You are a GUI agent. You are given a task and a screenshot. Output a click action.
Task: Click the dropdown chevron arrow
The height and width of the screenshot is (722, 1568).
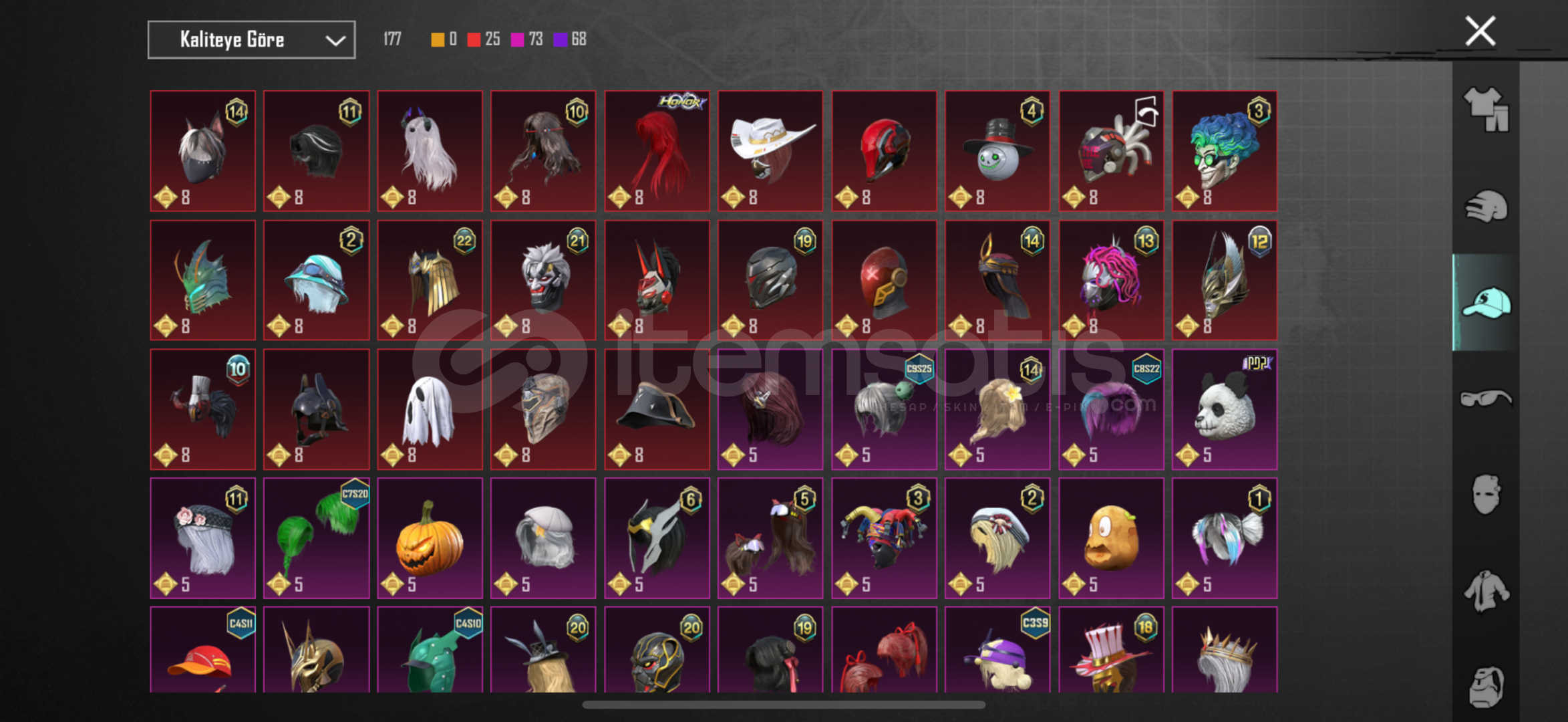click(335, 41)
